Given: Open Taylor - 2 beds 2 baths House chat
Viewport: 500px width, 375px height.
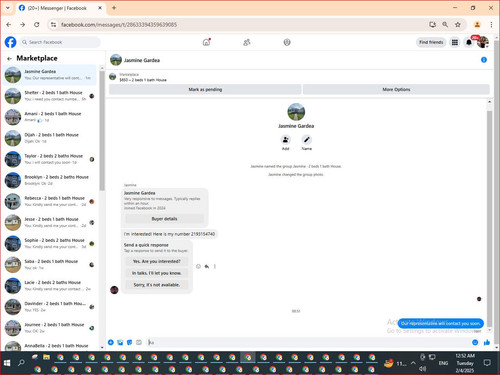Looking at the screenshot, I should [50, 159].
